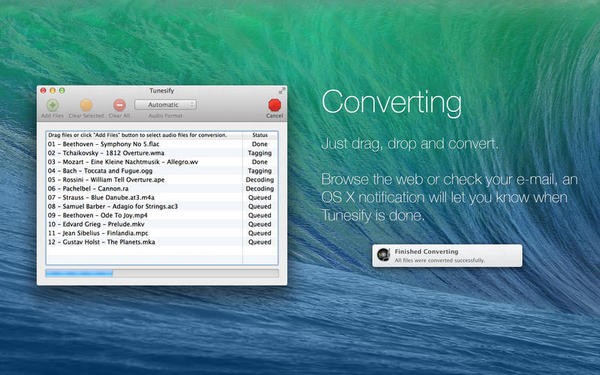Screen dimensions: 600x375
Task: Click the Status column header
Action: pyautogui.click(x=260, y=135)
